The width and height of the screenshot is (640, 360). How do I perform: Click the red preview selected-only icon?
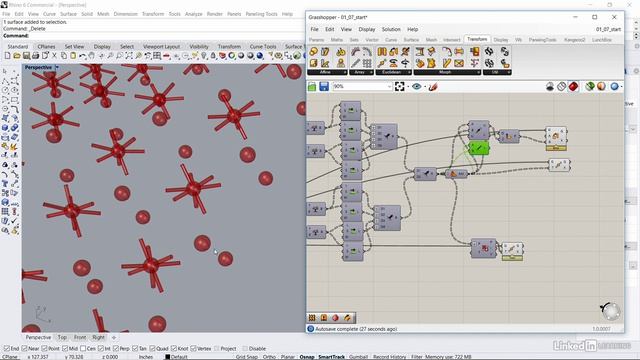[x=573, y=87]
